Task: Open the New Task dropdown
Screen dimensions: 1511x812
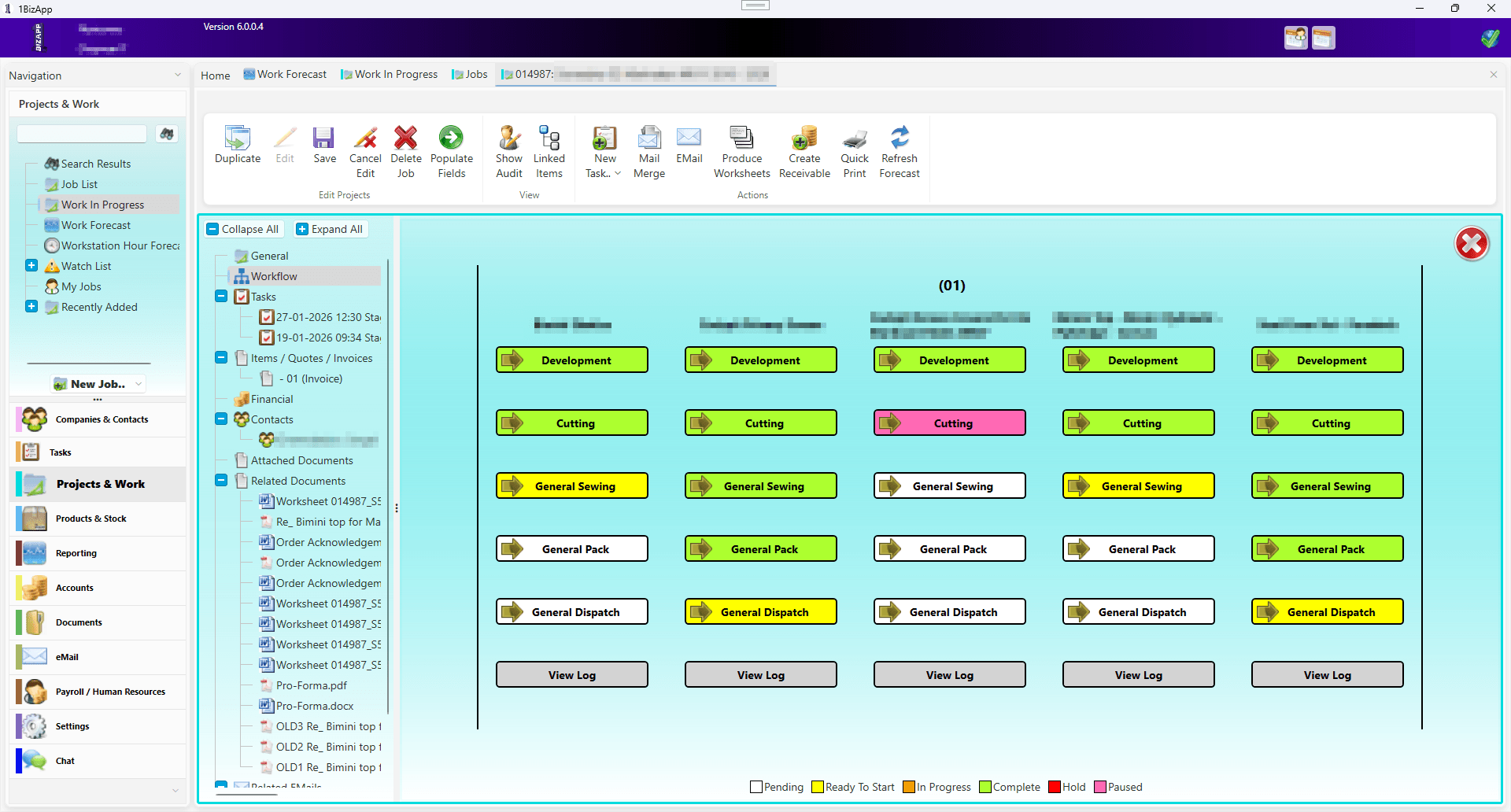Action: [617, 174]
